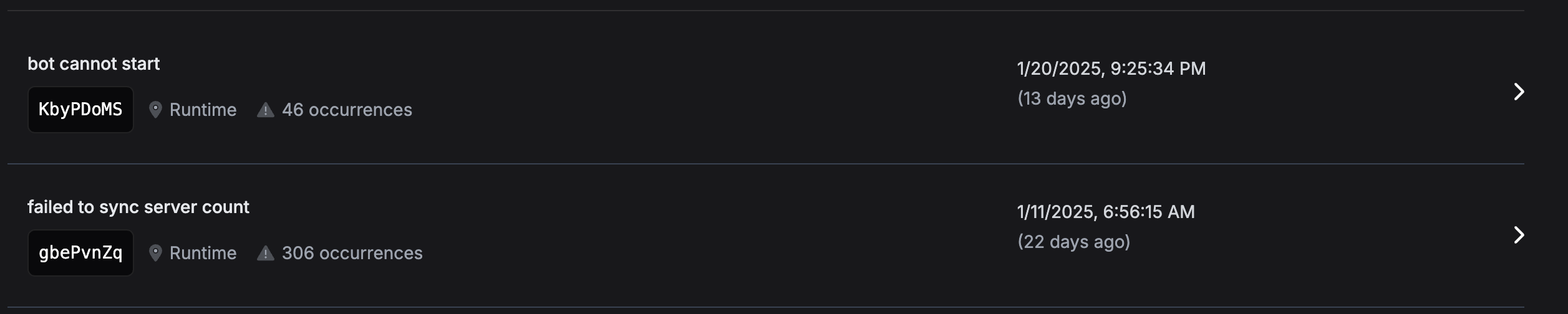
Task: Click the 1/20/2025, 9:25:34 PM timestamp
Action: [x=1111, y=69]
